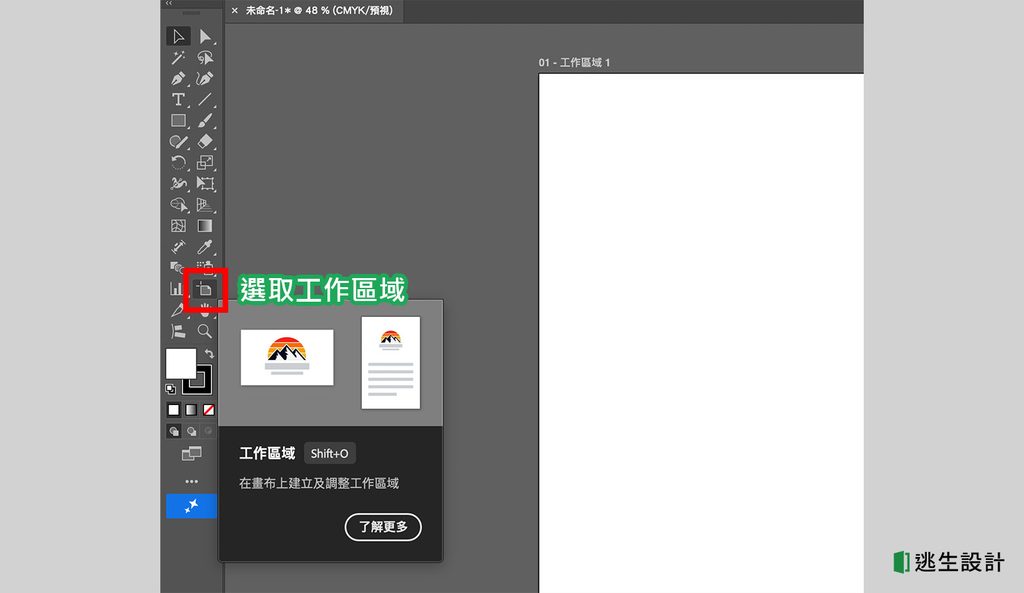Click 工作區域 title in tooltip
1024x593 pixels.
coord(267,453)
